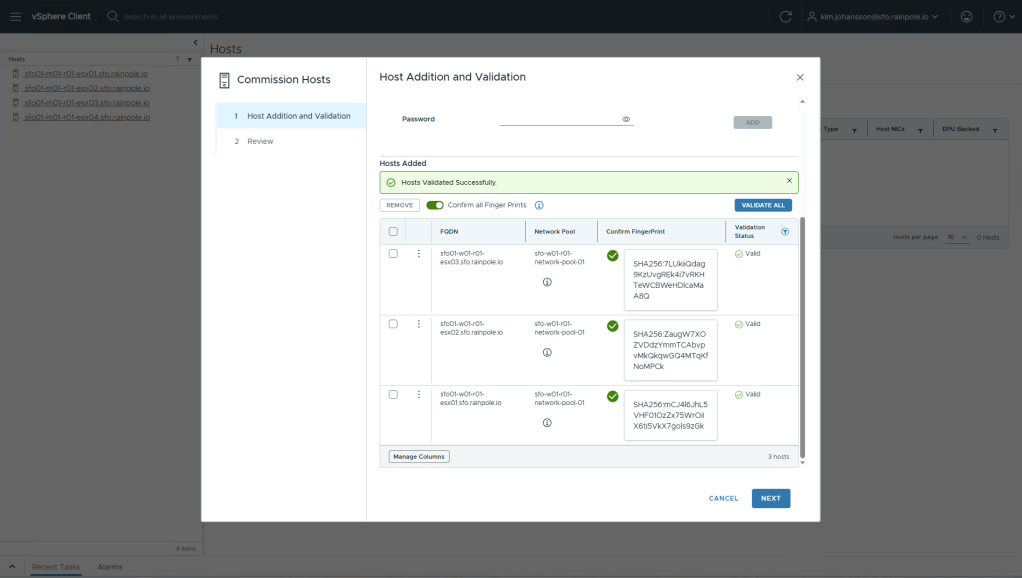This screenshot has height=578, width=1022.
Task: Click Validation Status filter icon
Action: pos(784,231)
